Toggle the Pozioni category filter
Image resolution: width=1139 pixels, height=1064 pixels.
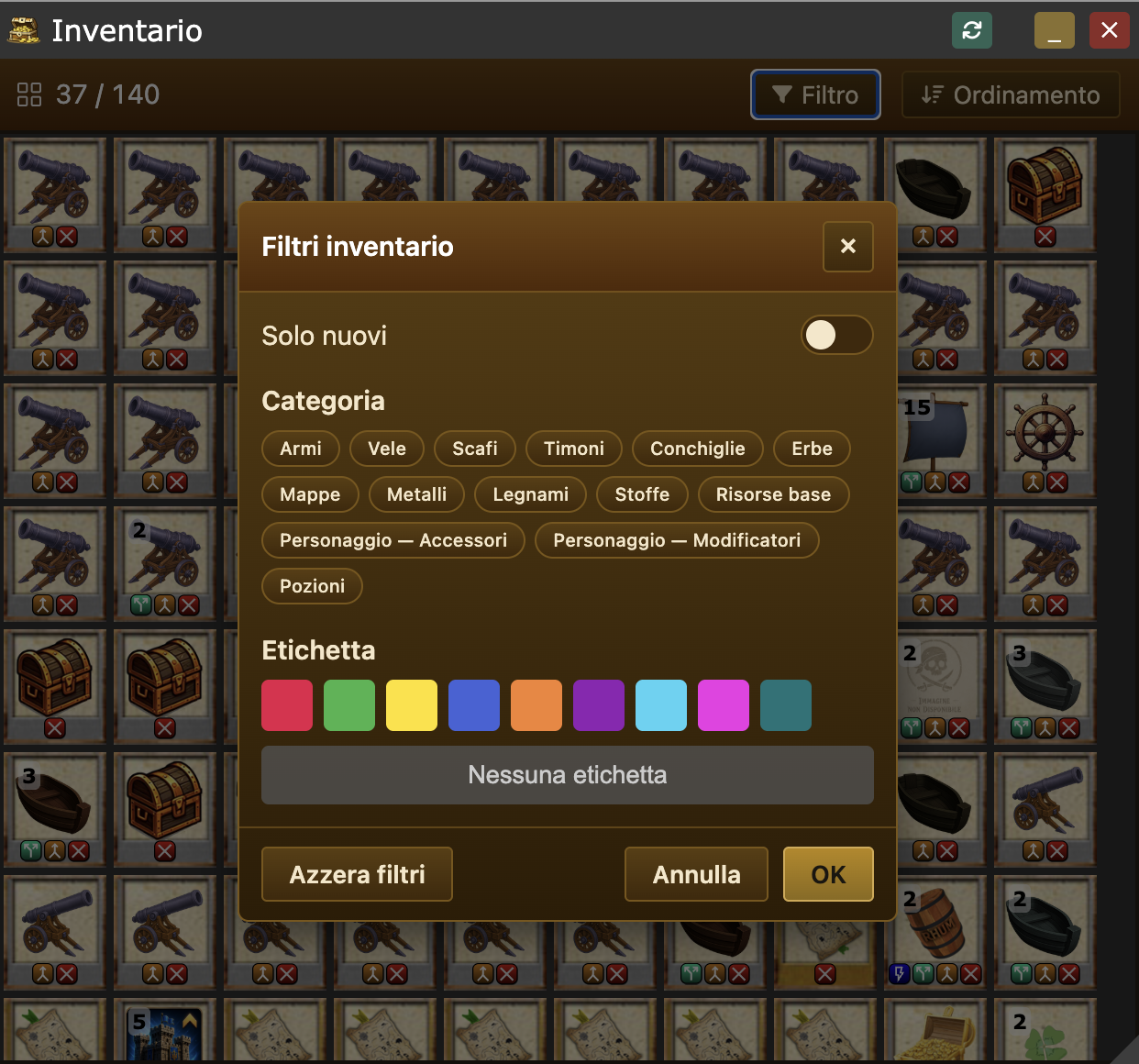coord(312,586)
